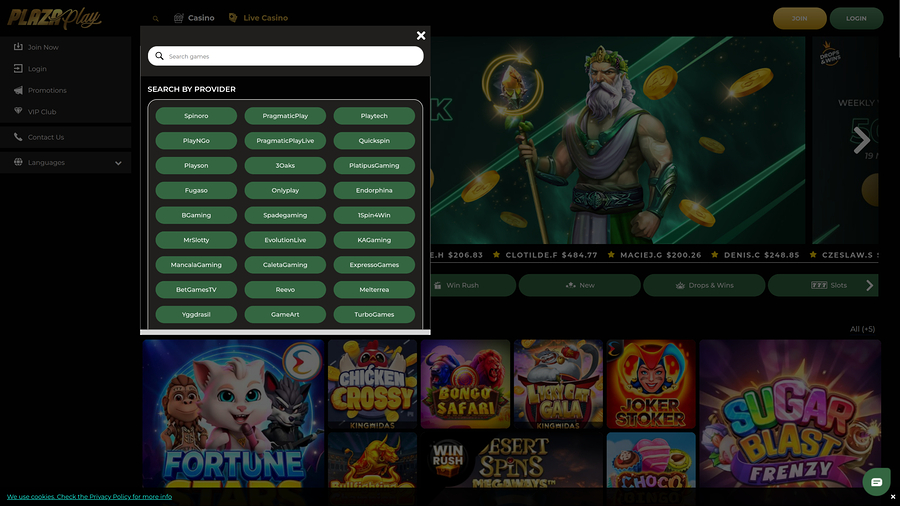Open the Live Casino tab

coord(258,18)
